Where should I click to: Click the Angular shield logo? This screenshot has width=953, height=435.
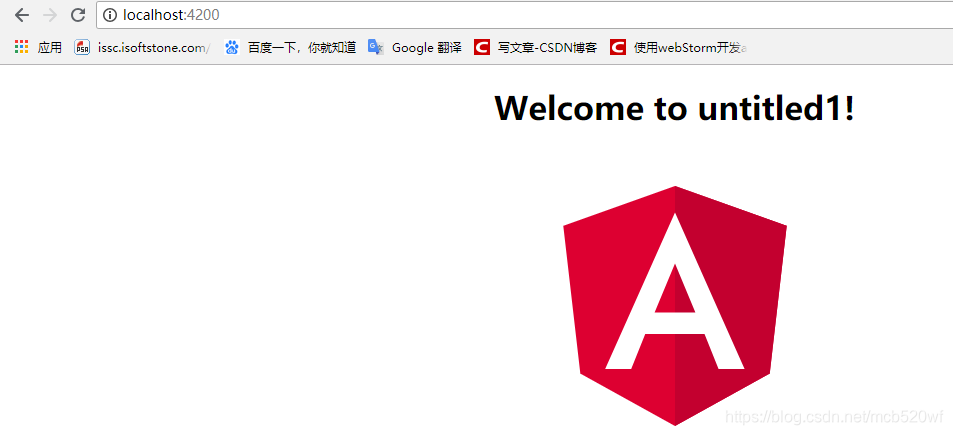[675, 306]
